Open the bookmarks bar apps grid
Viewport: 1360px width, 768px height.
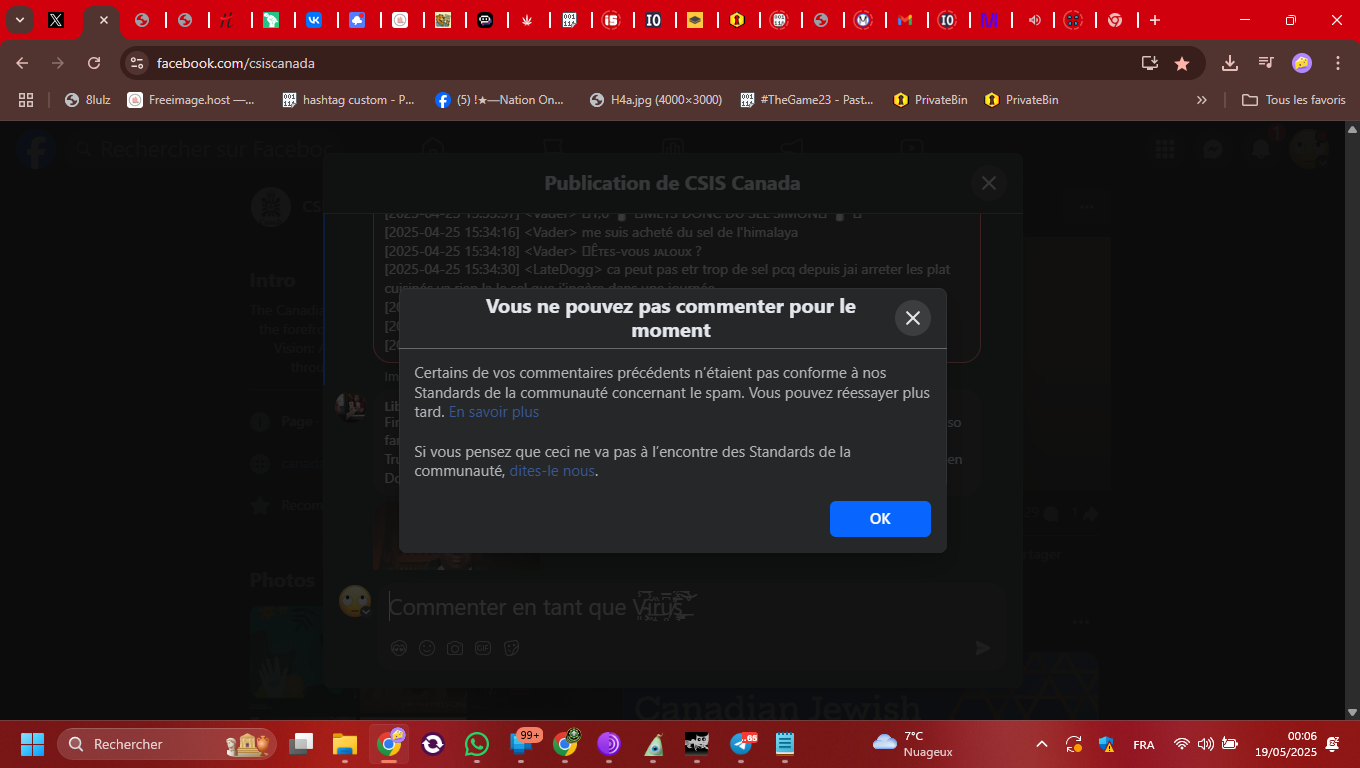click(x=26, y=100)
